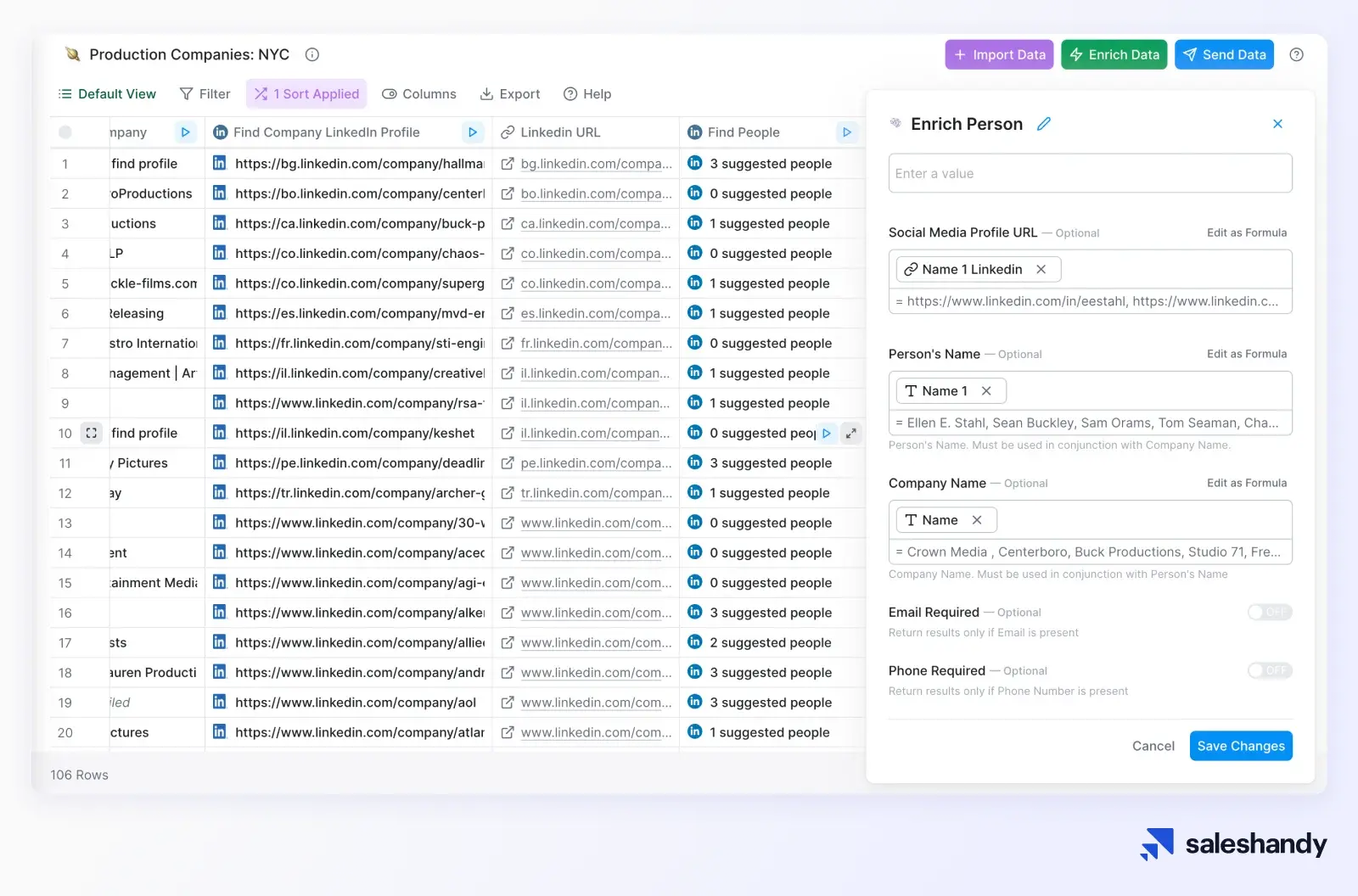Screen dimensions: 1358x896
Task: Click the Import Data button
Action: (x=998, y=54)
